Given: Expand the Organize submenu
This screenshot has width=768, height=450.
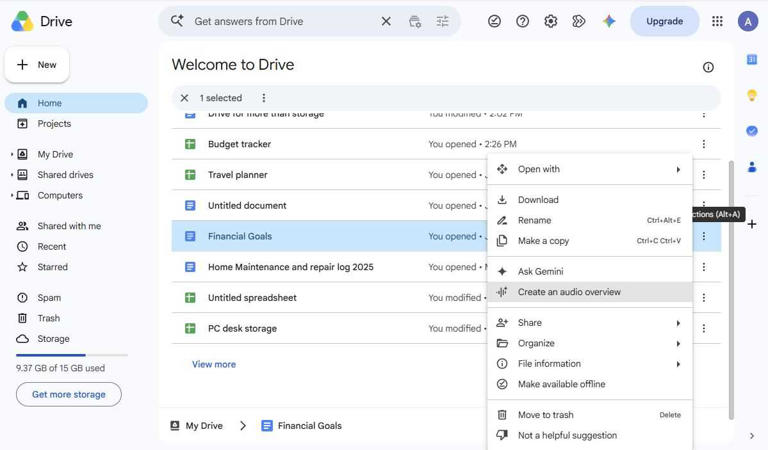Looking at the screenshot, I should tap(590, 343).
